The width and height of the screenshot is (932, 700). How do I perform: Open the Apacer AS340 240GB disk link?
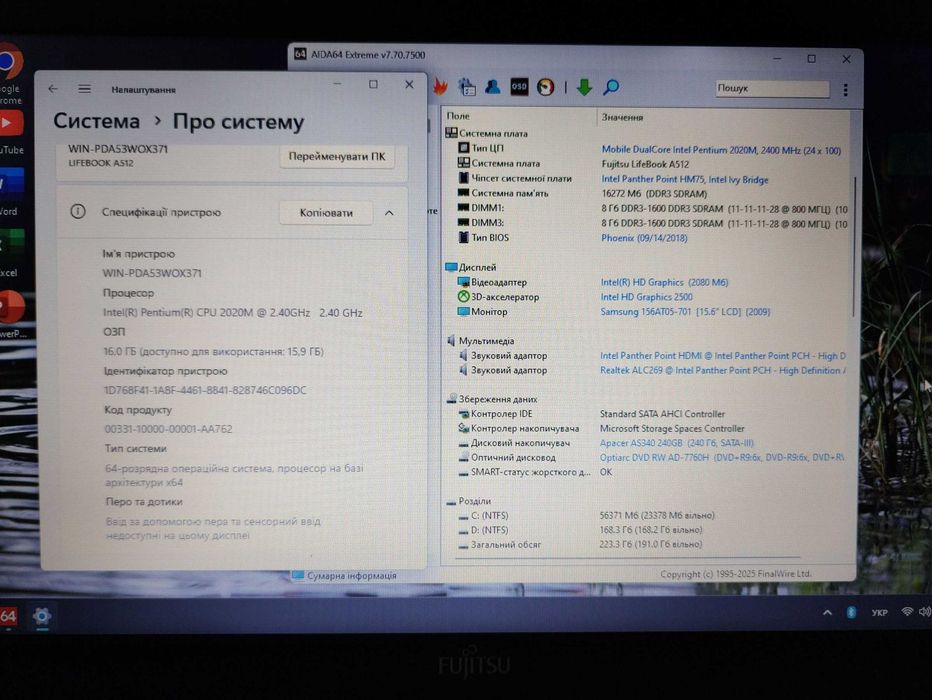tap(676, 443)
